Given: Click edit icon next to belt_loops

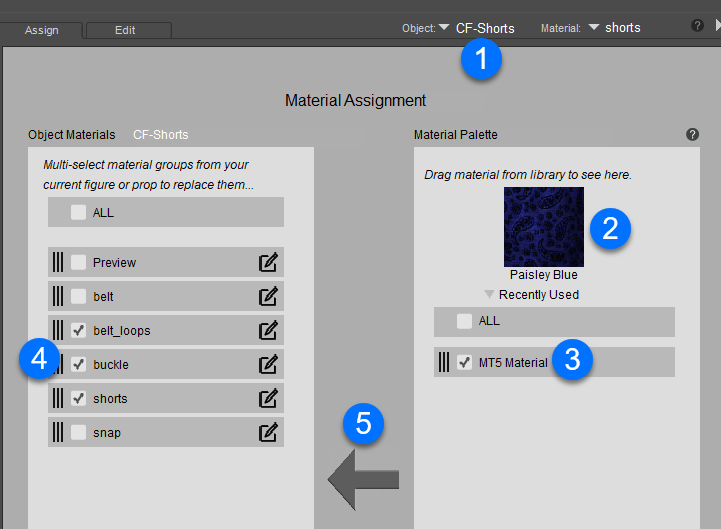Looking at the screenshot, I should (268, 331).
